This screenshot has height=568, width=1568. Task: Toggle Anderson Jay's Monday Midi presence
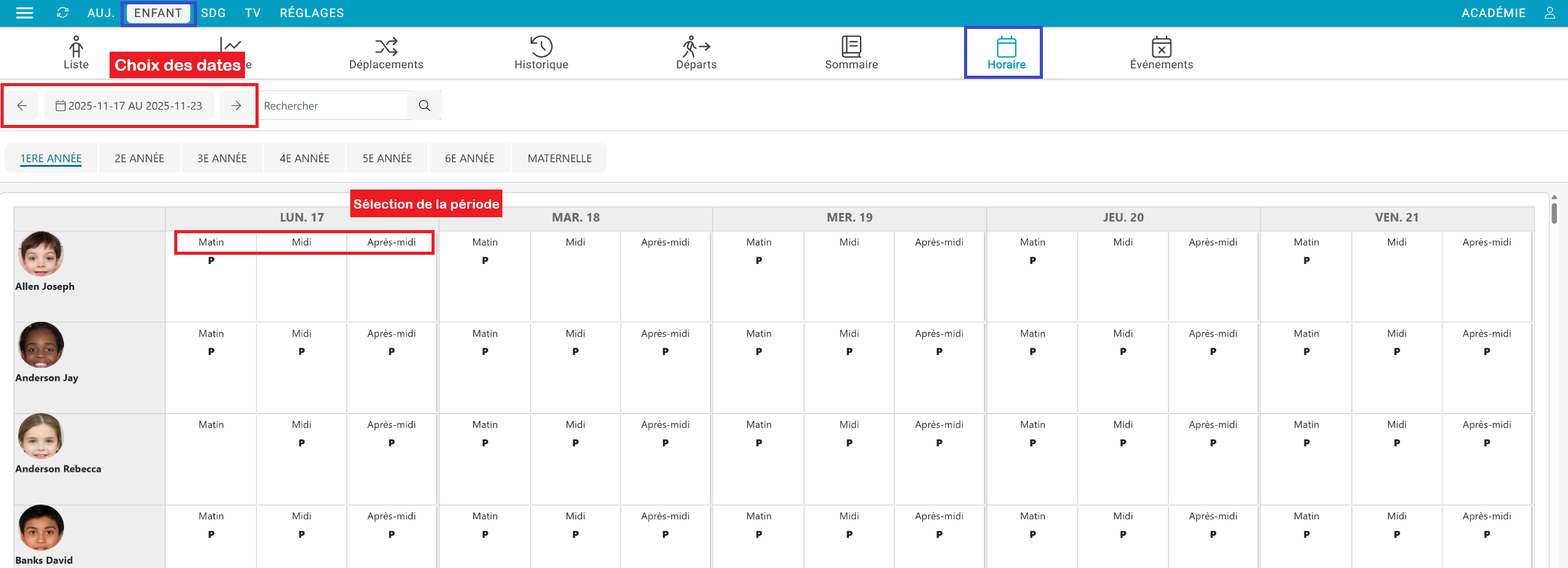pos(302,351)
